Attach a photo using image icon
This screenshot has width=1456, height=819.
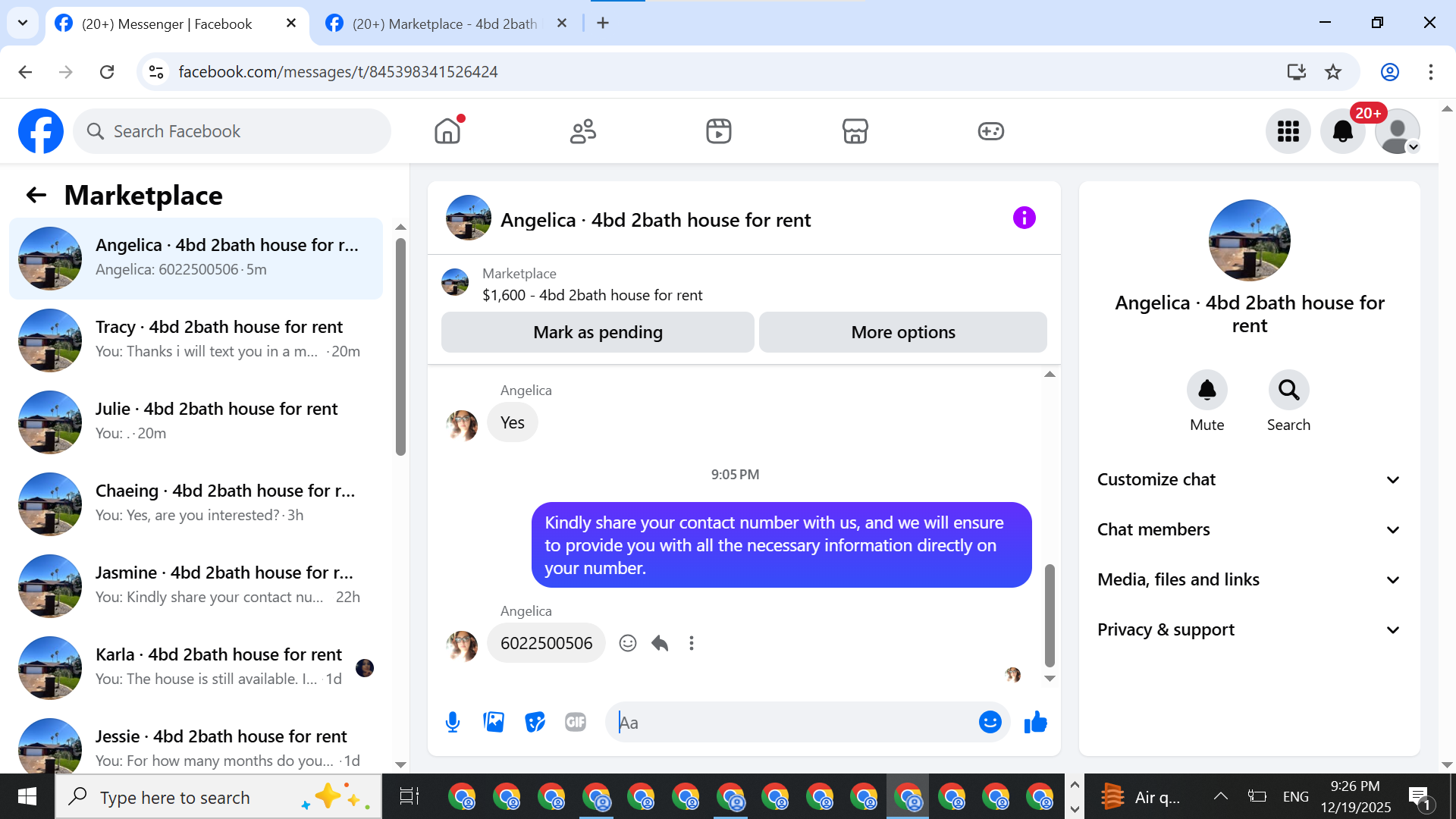(494, 722)
